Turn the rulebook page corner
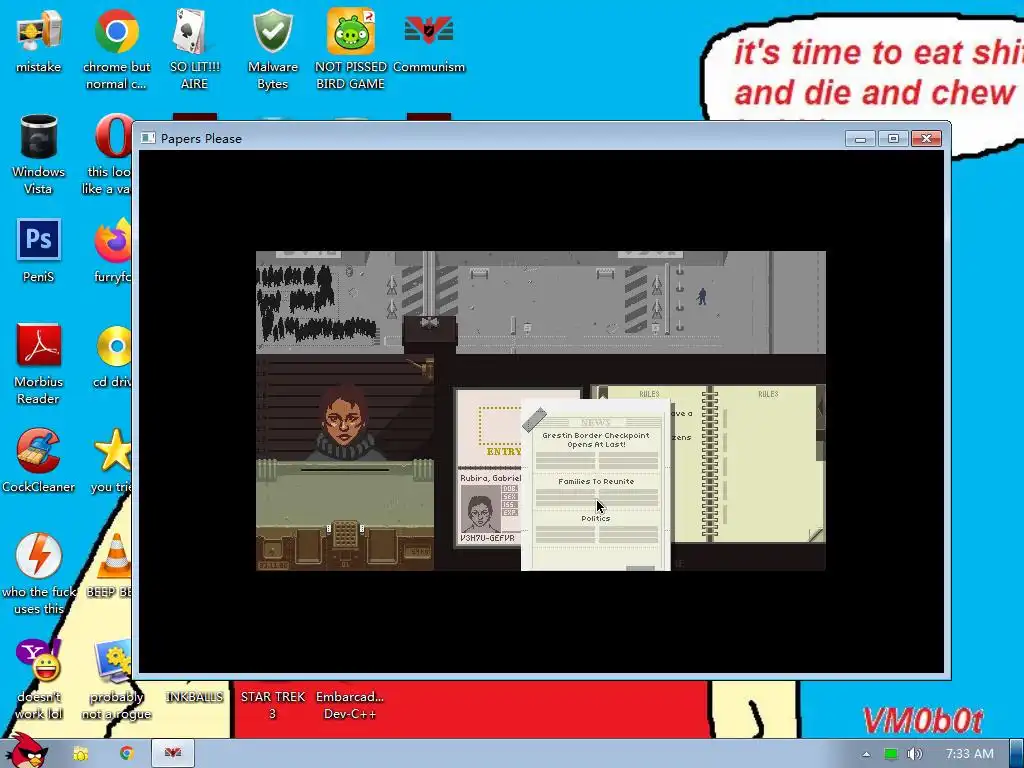The image size is (1024, 768). click(x=816, y=535)
